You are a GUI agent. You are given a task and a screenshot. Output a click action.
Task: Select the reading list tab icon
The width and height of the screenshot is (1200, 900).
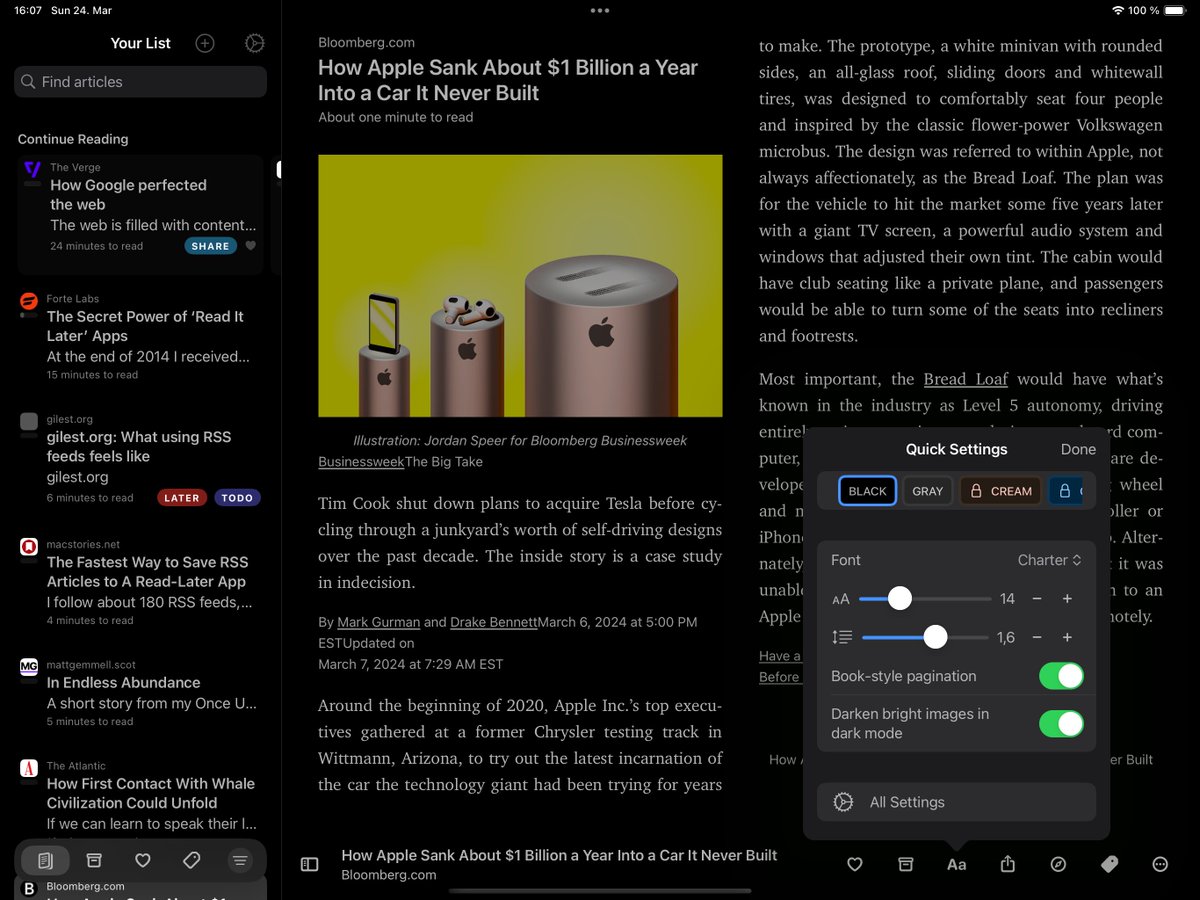(45, 860)
